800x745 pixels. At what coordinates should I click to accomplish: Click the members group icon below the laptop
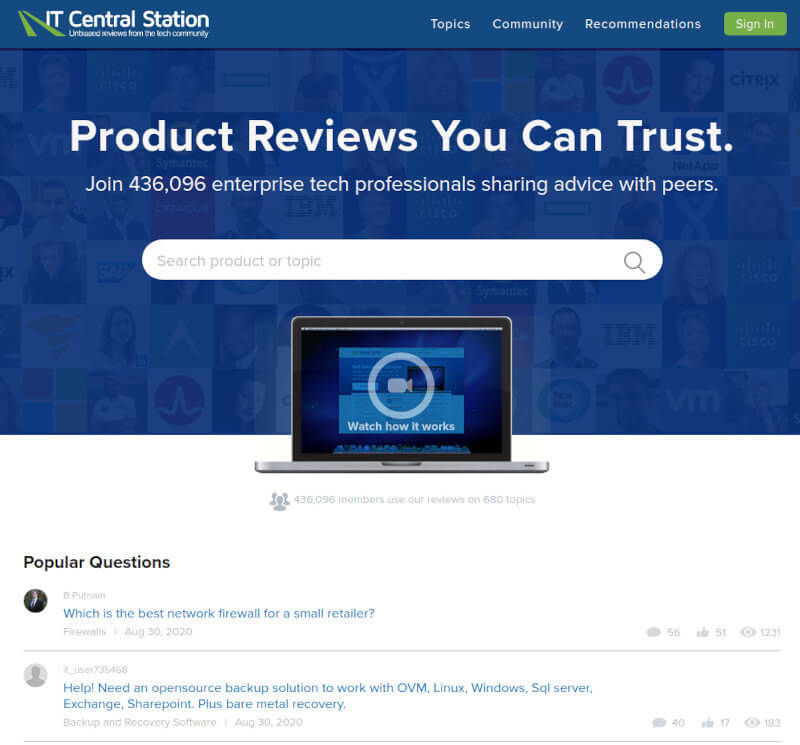coord(279,500)
